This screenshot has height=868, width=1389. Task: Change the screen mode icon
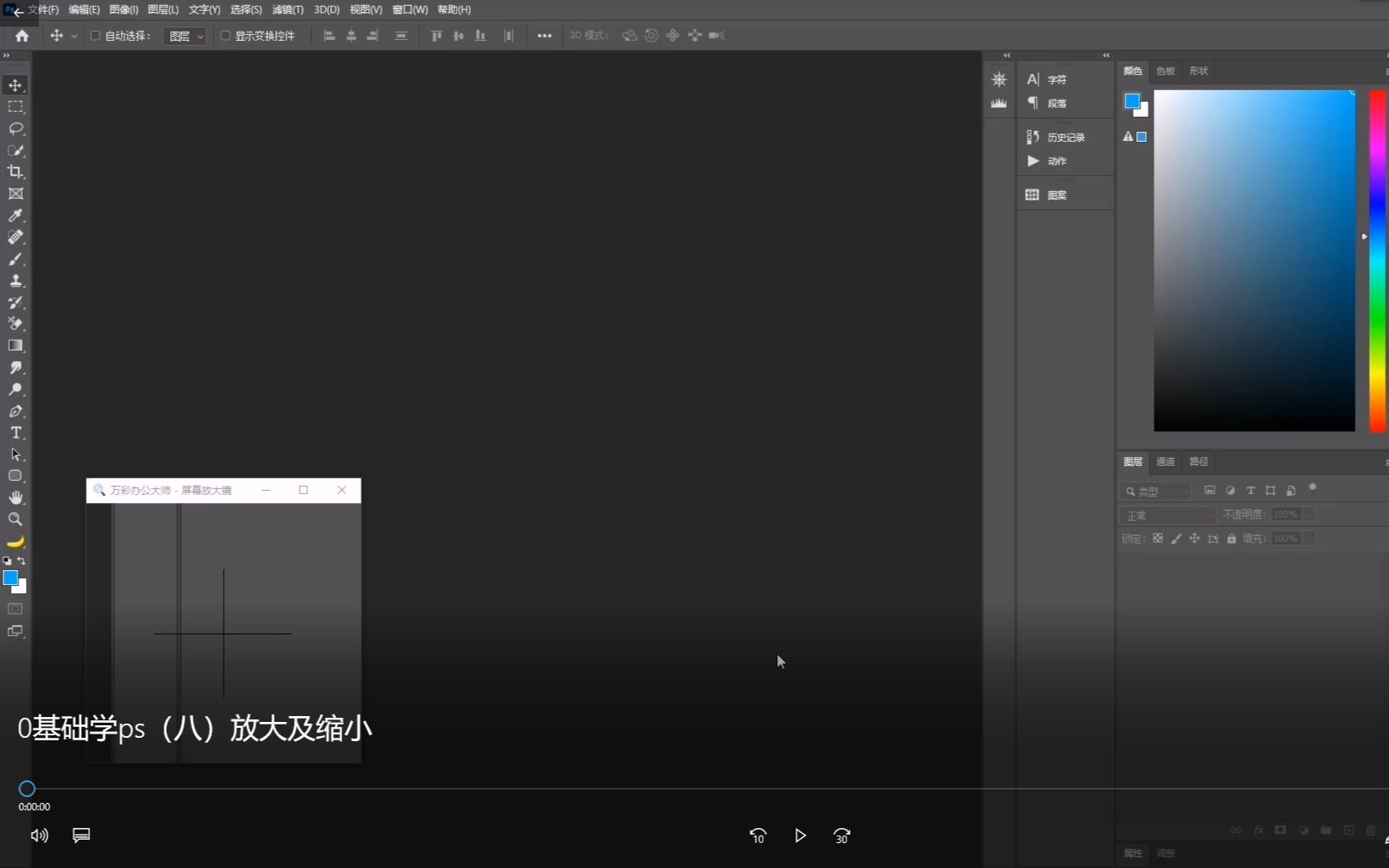(15, 631)
